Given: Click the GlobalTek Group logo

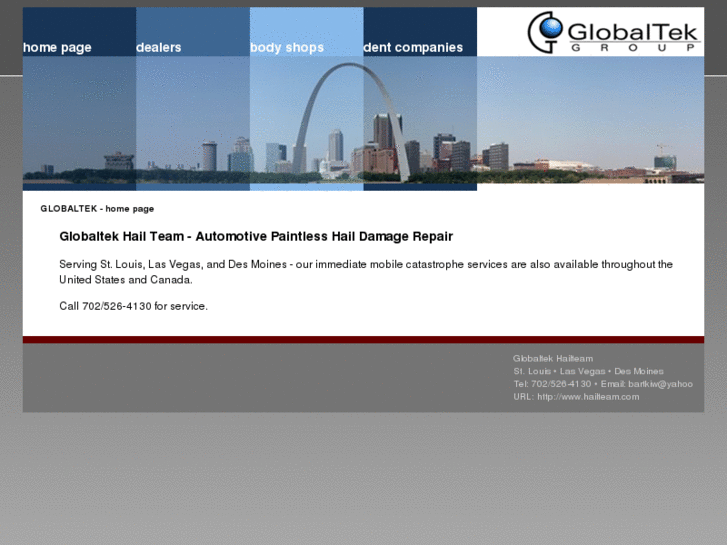Looking at the screenshot, I should click(x=613, y=32).
